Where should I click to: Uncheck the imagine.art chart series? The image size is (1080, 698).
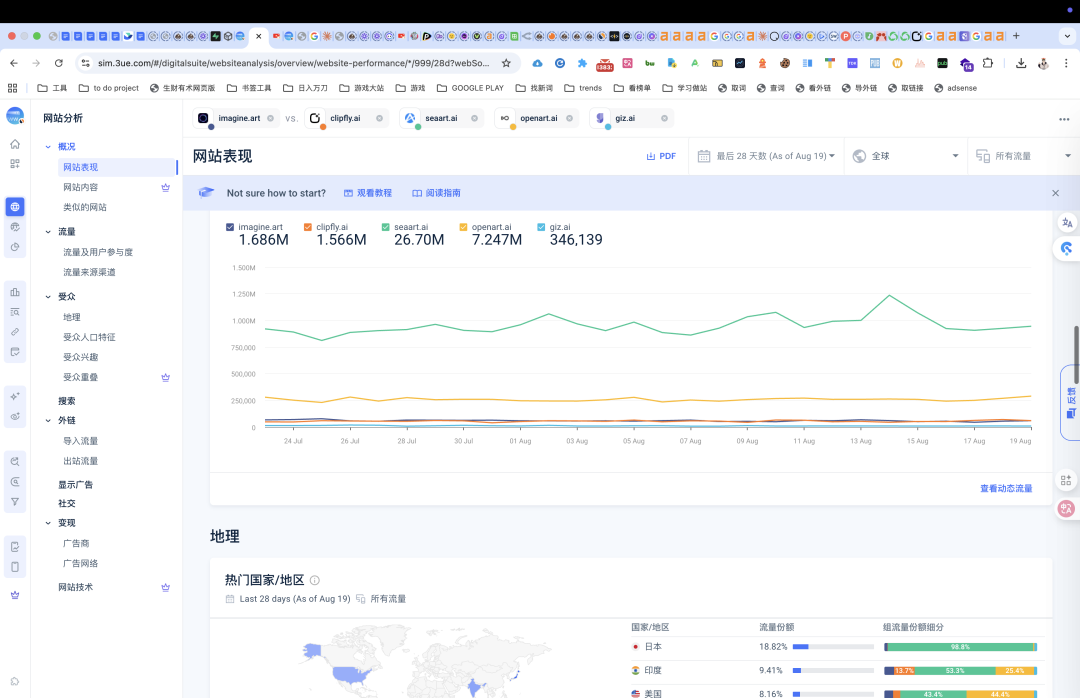tap(230, 227)
